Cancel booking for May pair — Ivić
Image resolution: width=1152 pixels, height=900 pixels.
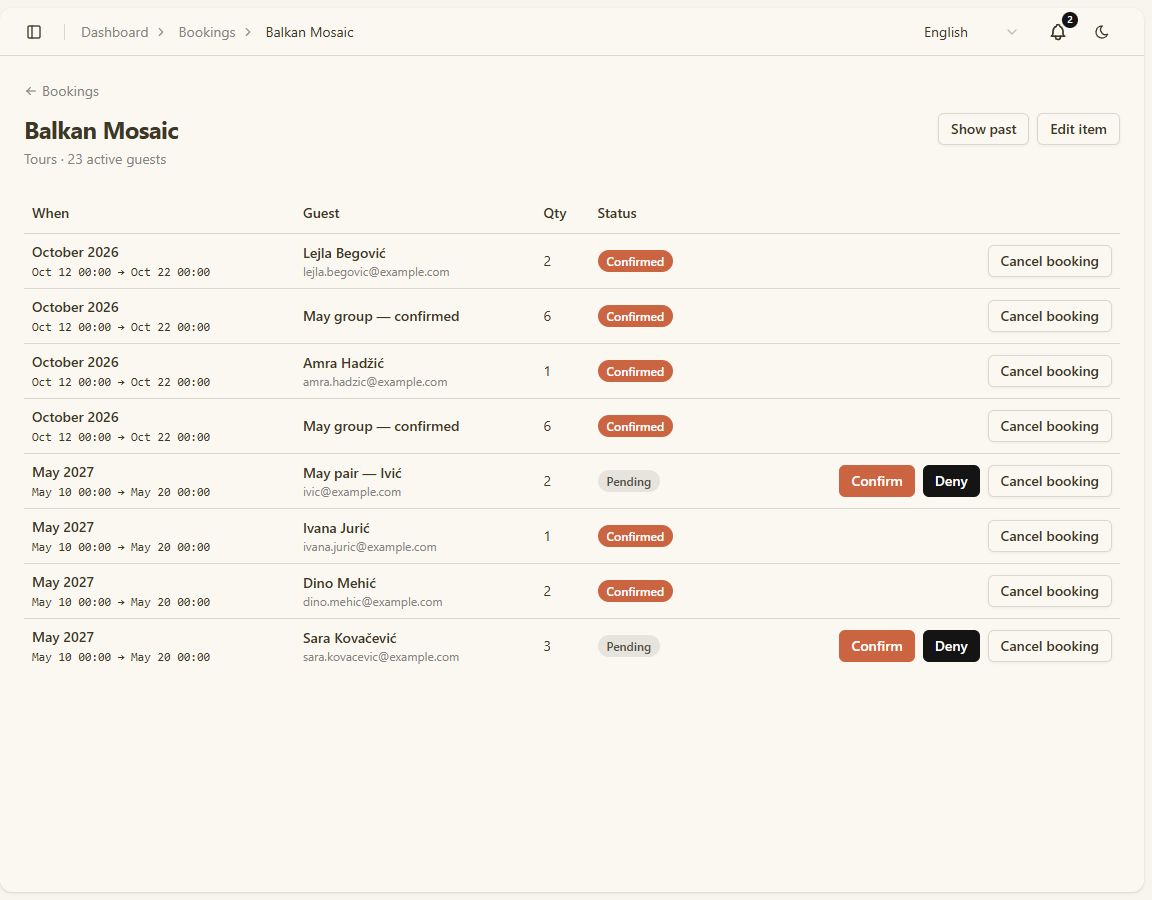click(1049, 481)
